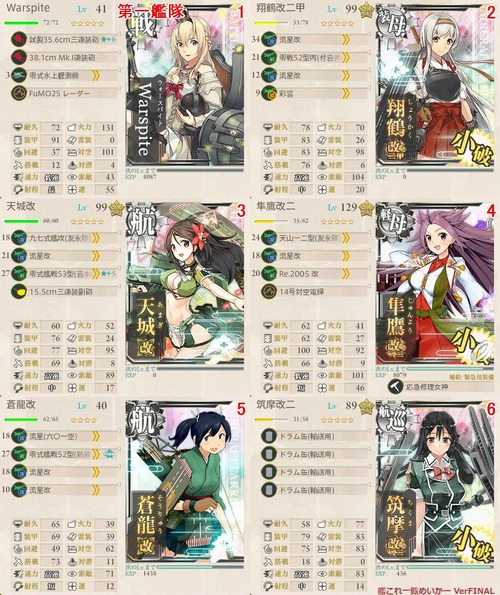This screenshot has height=595, width=500.
Task: Click the proficiency chevron beside 流星(六〇一空)
Action: [x=96, y=436]
